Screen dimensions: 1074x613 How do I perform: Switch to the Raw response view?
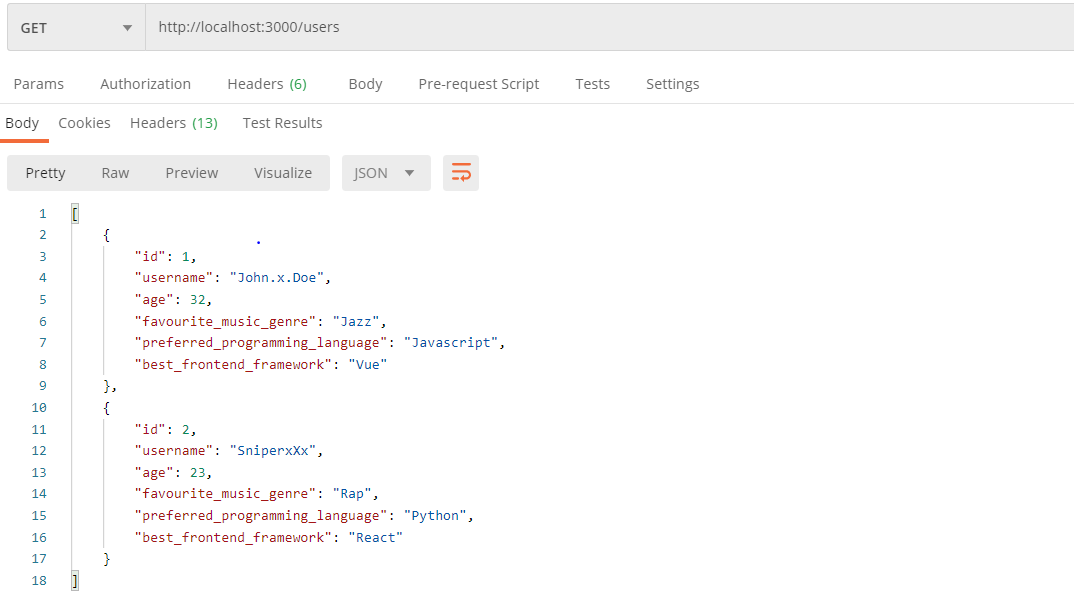(114, 172)
